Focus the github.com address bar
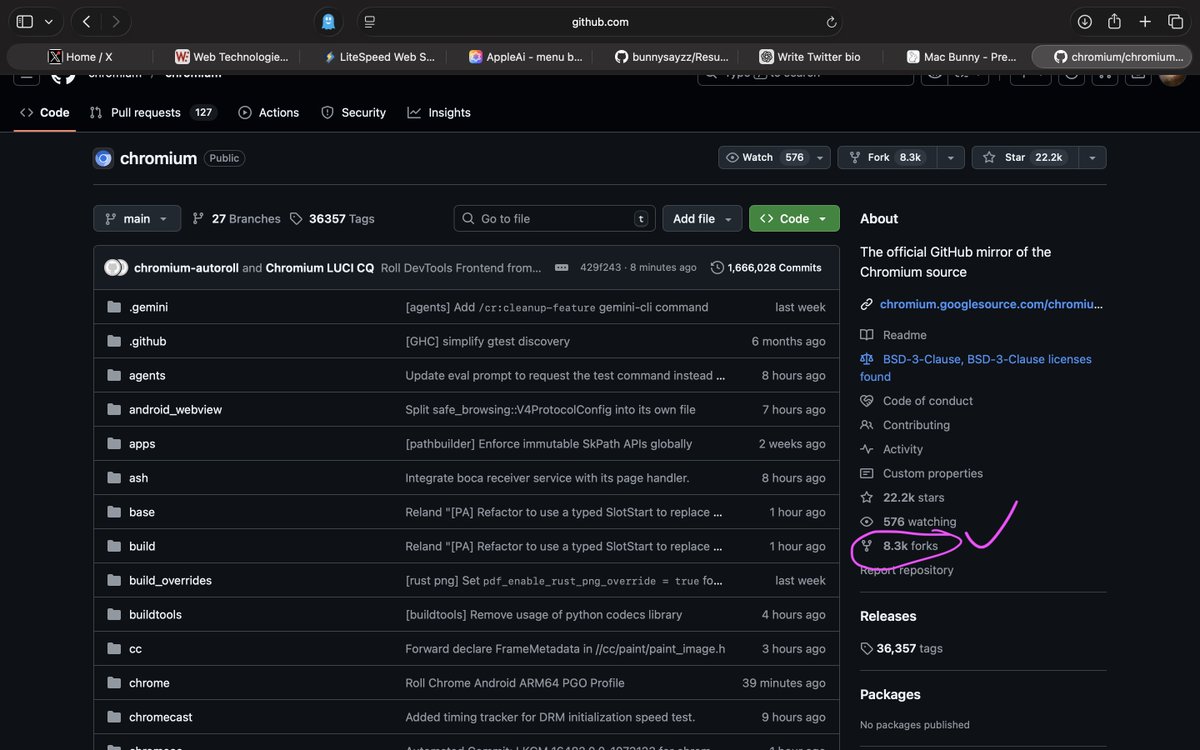Viewport: 1200px width, 750px height. (x=600, y=21)
